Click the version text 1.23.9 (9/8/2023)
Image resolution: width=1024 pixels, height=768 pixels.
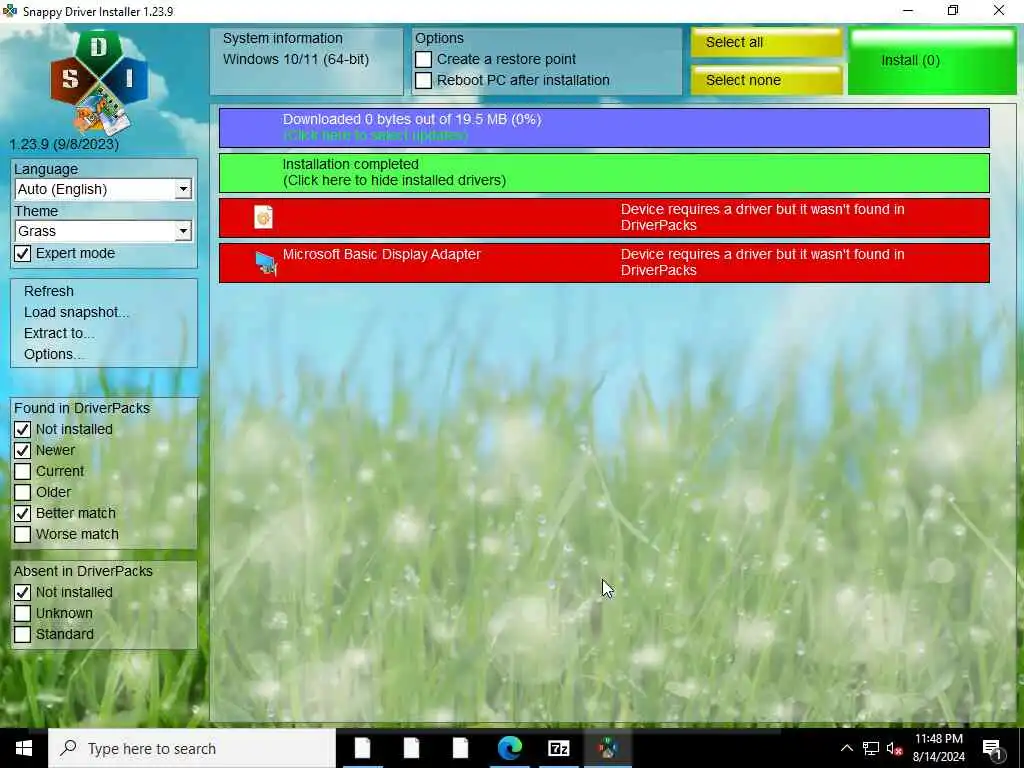click(x=64, y=144)
